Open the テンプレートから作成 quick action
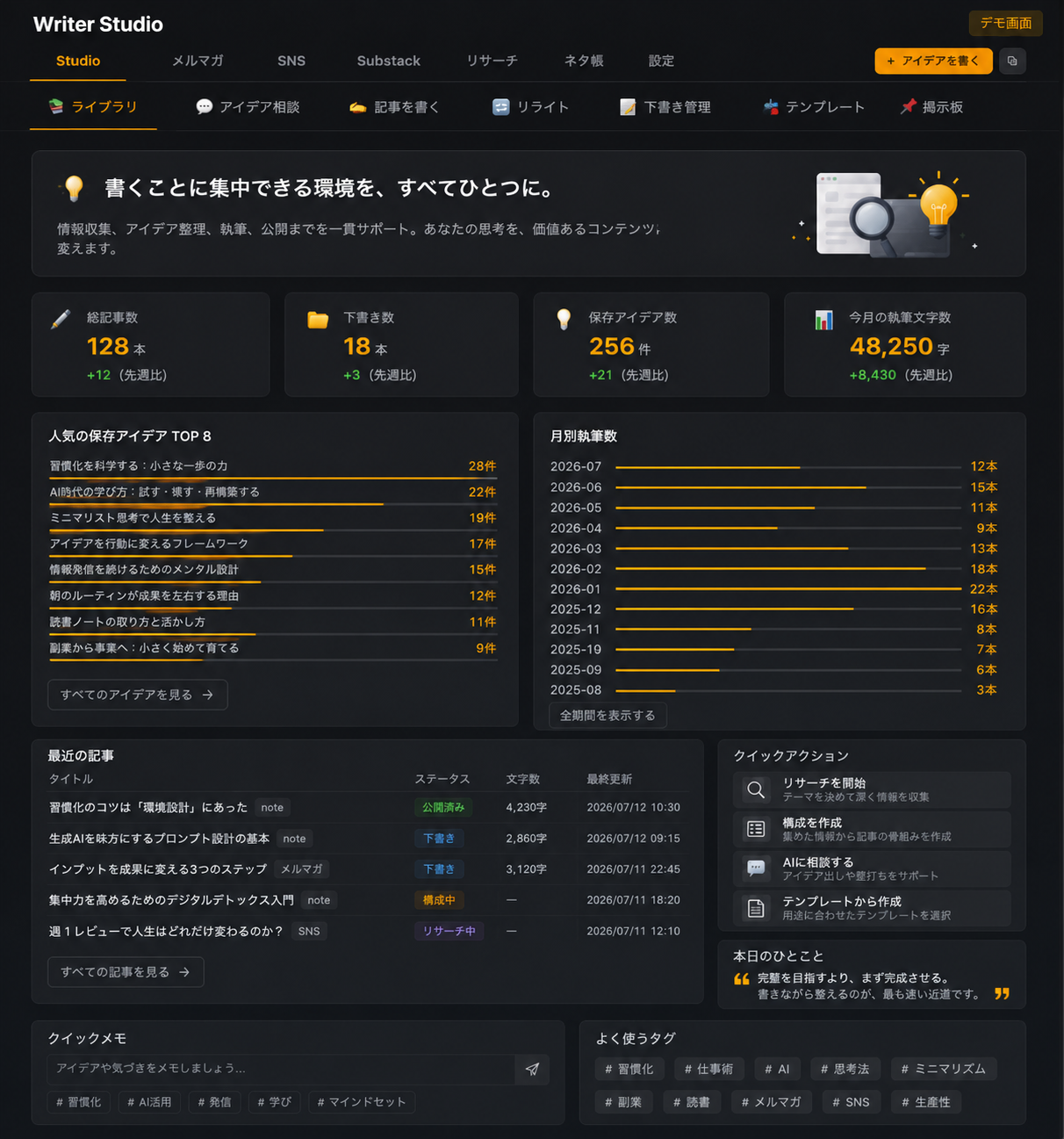Screen dimensions: 1064x1139 [x=872, y=908]
